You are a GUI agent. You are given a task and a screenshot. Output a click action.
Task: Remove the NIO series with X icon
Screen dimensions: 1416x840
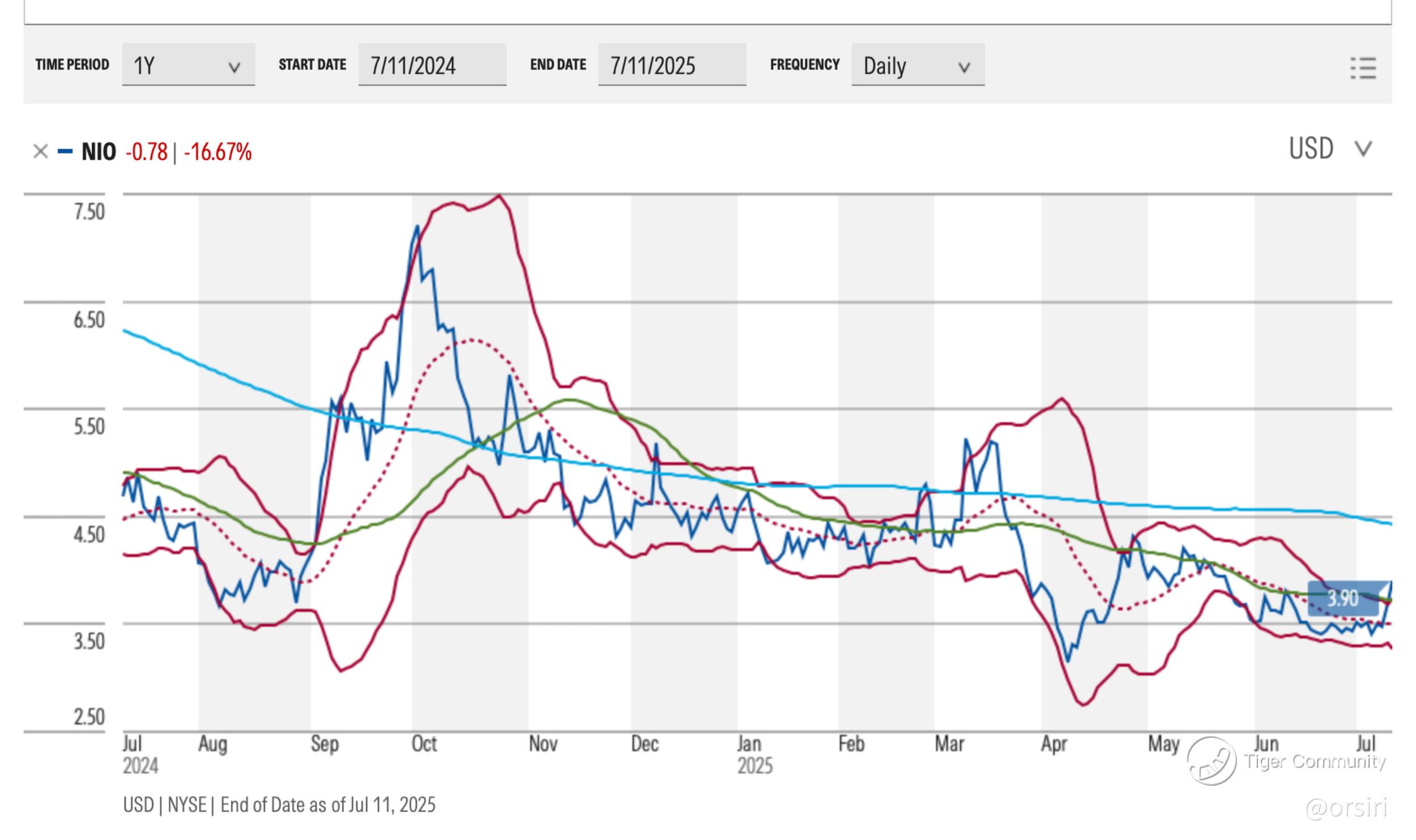tap(40, 152)
